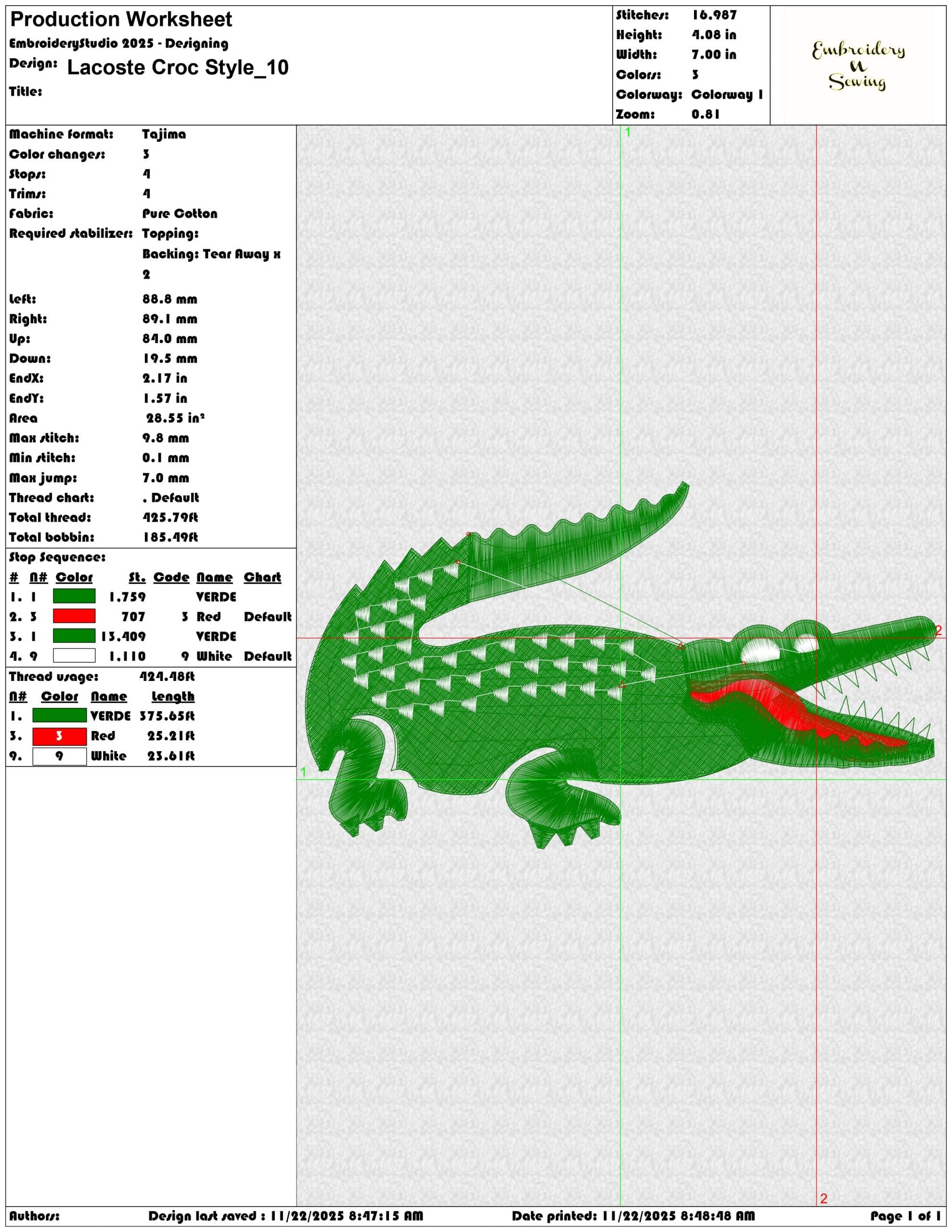Click the red marker 2 at the bottom
Image resolution: width=952 pixels, height=1232 pixels.
[823, 1198]
